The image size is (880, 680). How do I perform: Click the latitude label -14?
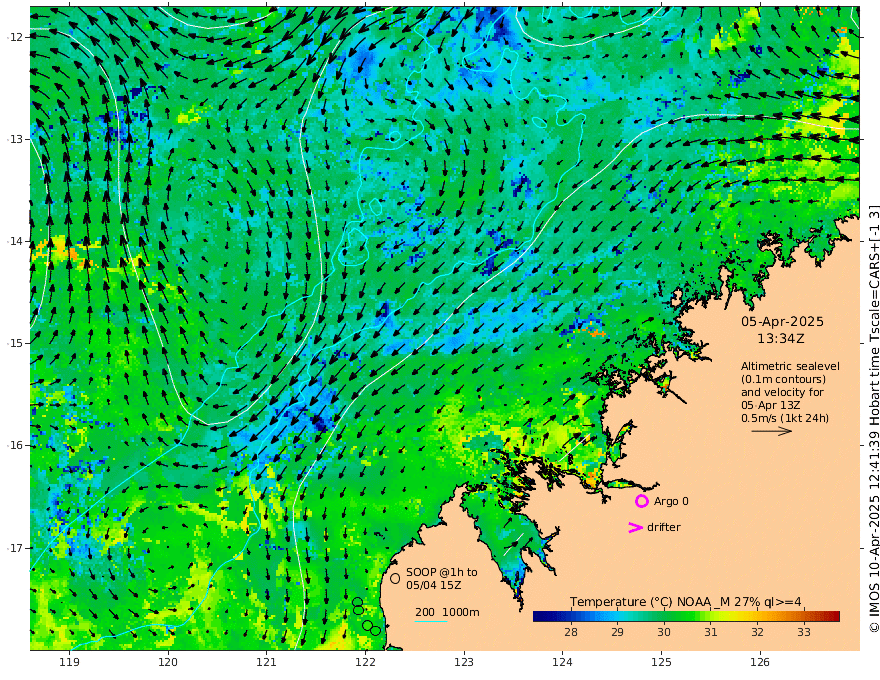15,241
